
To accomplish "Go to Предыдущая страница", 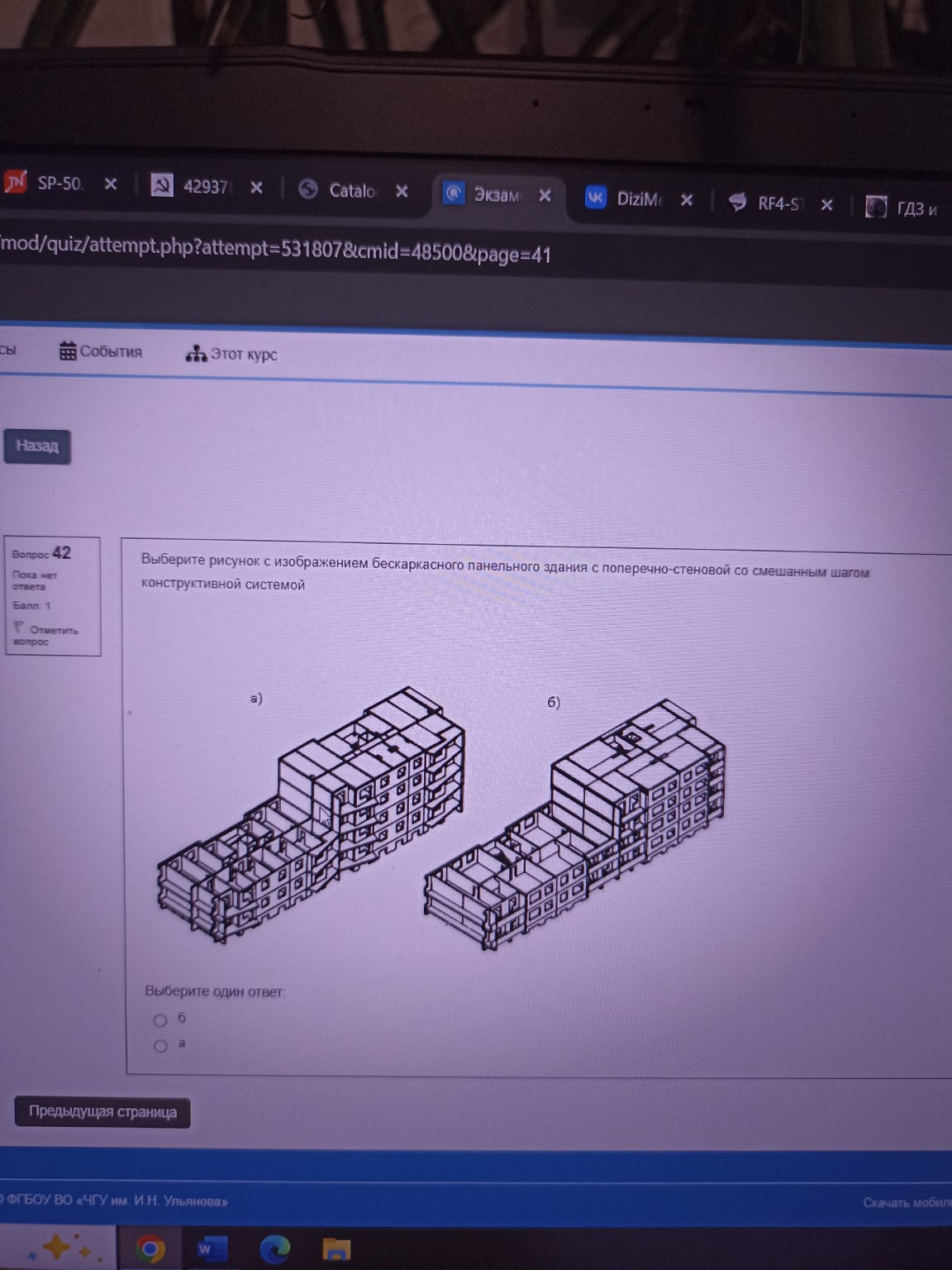I will [x=102, y=1111].
